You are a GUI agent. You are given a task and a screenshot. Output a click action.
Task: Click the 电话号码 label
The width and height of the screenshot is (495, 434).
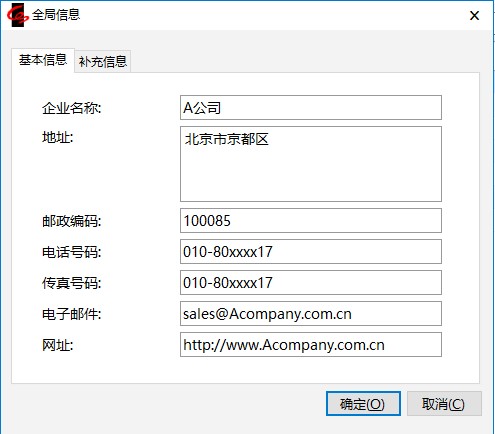(x=71, y=252)
